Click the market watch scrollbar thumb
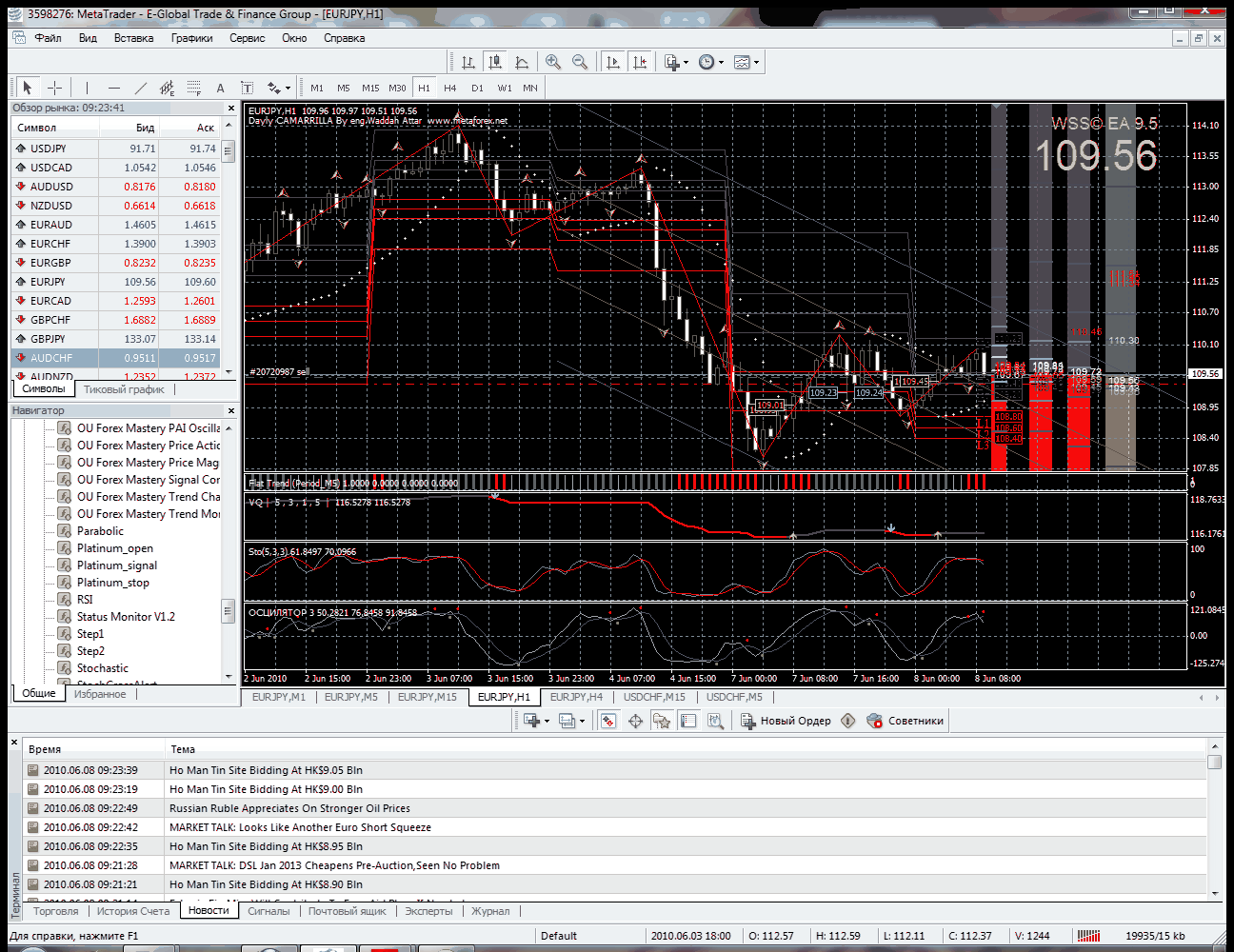Image resolution: width=1234 pixels, height=952 pixels. click(229, 150)
